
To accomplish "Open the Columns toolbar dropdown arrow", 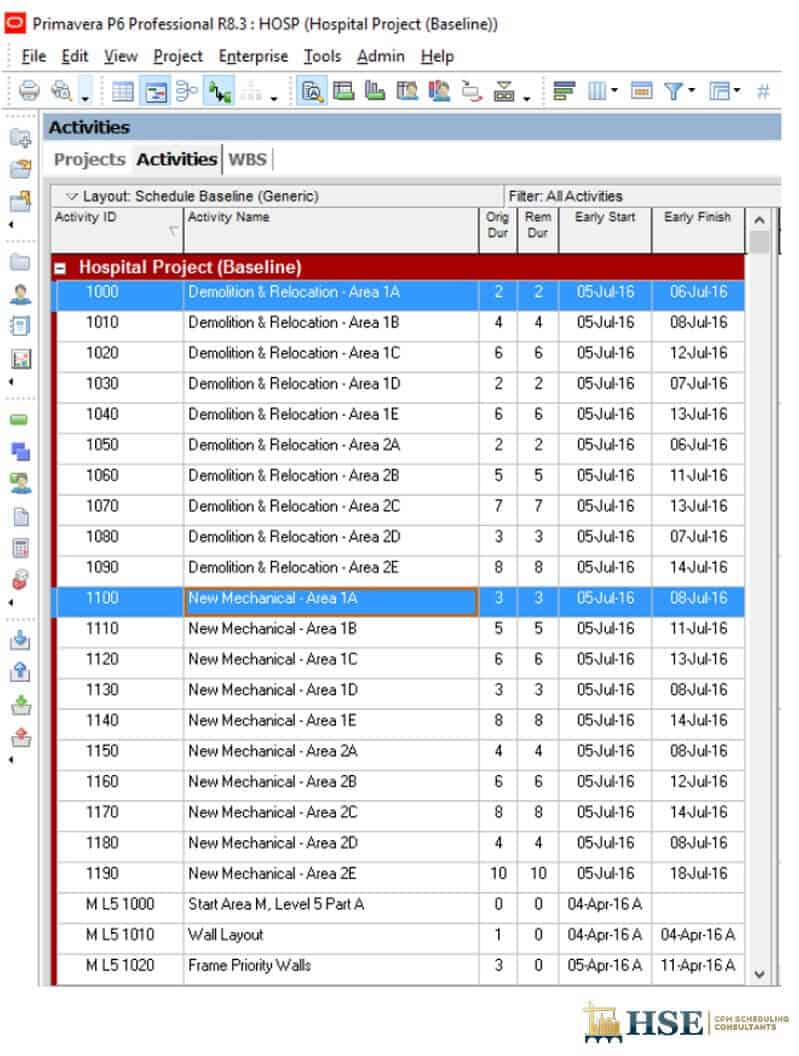I will point(614,92).
